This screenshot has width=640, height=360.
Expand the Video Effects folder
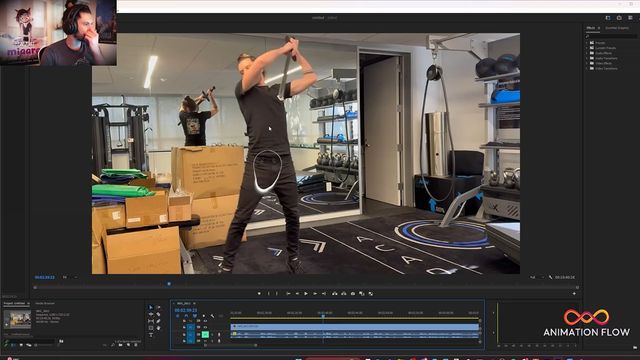click(587, 63)
